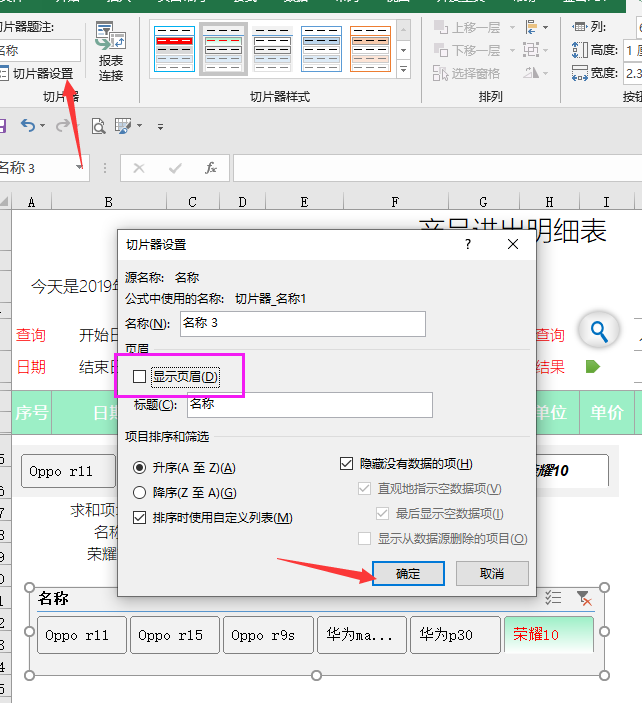Screen dimensions: 642x703
Task: Open Slicer Settings (切片器设置) in ribbon
Action: pos(37,74)
